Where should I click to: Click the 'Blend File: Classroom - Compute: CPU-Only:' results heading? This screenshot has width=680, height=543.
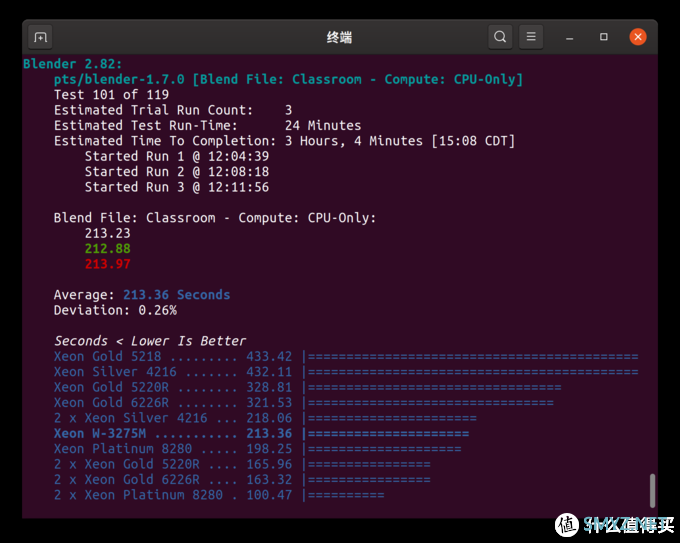(215, 218)
